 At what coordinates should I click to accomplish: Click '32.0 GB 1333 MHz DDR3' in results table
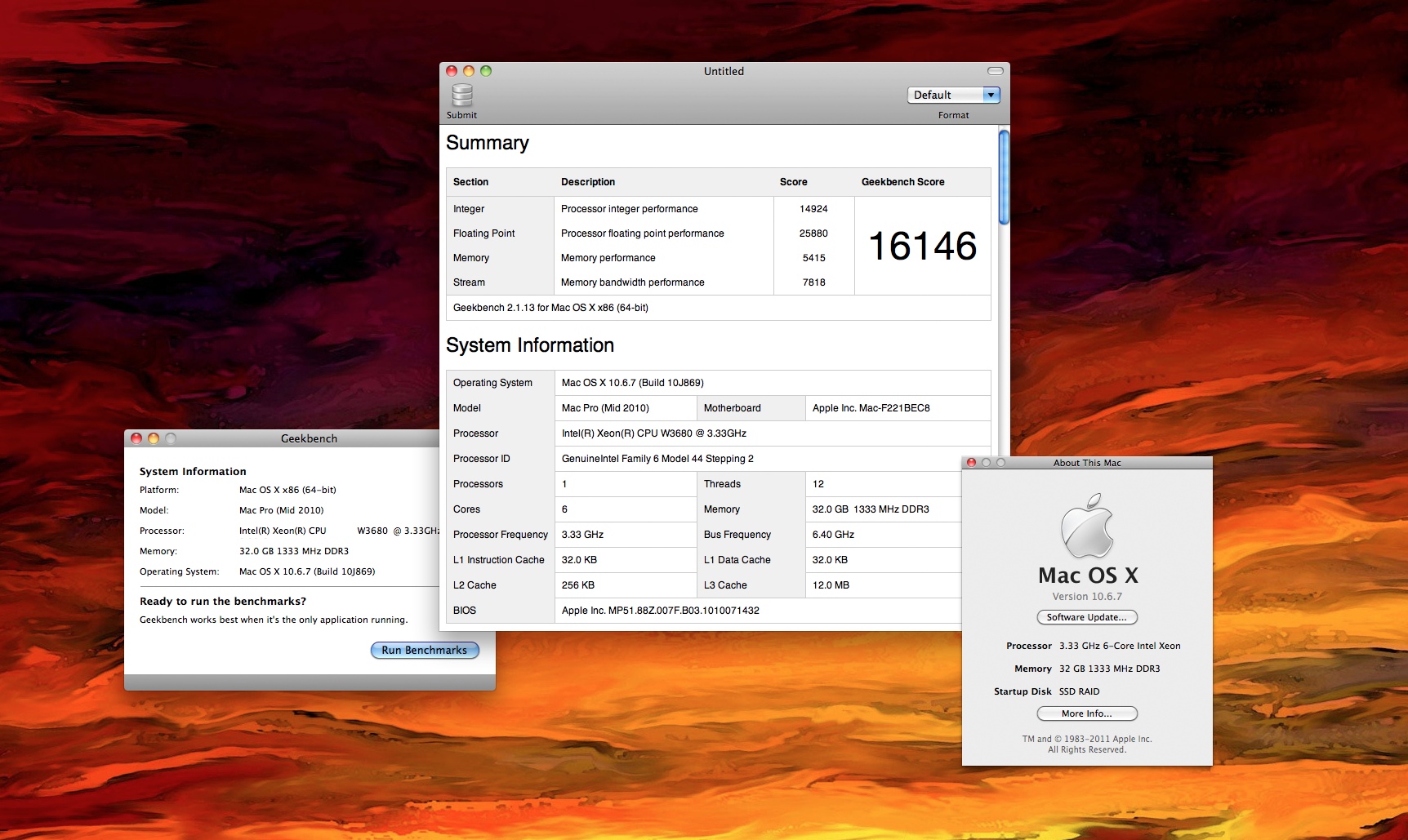tap(871, 509)
